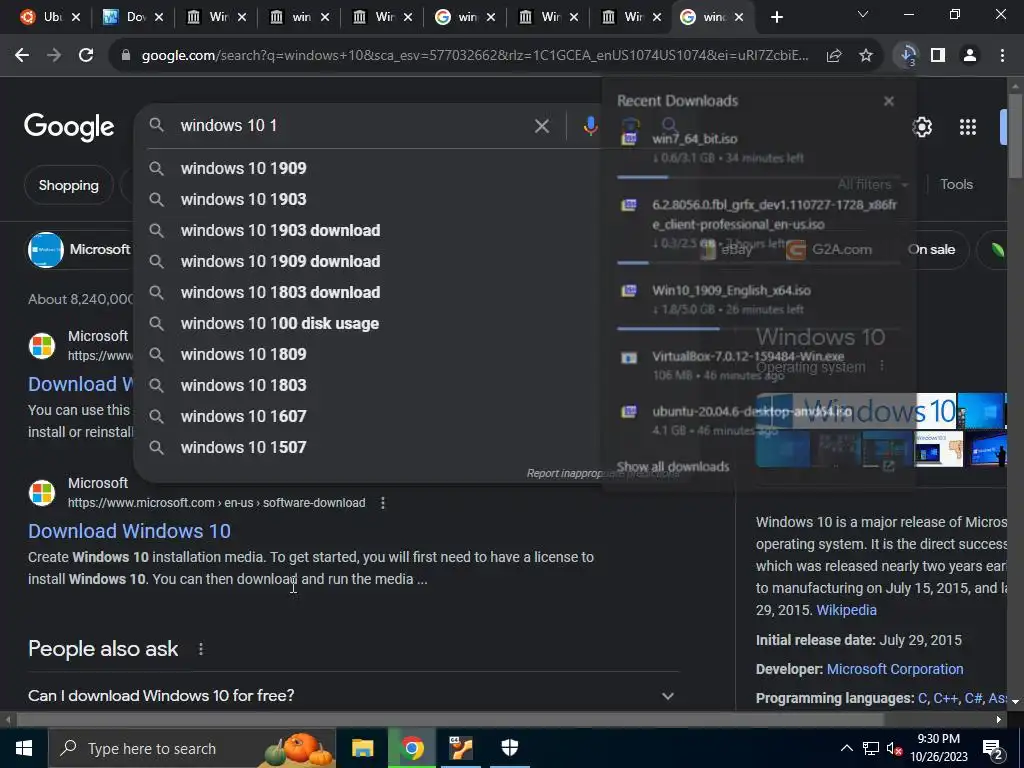This screenshot has height=768, width=1024.
Task: Click the Chrome icon in taskbar
Action: coord(412,748)
